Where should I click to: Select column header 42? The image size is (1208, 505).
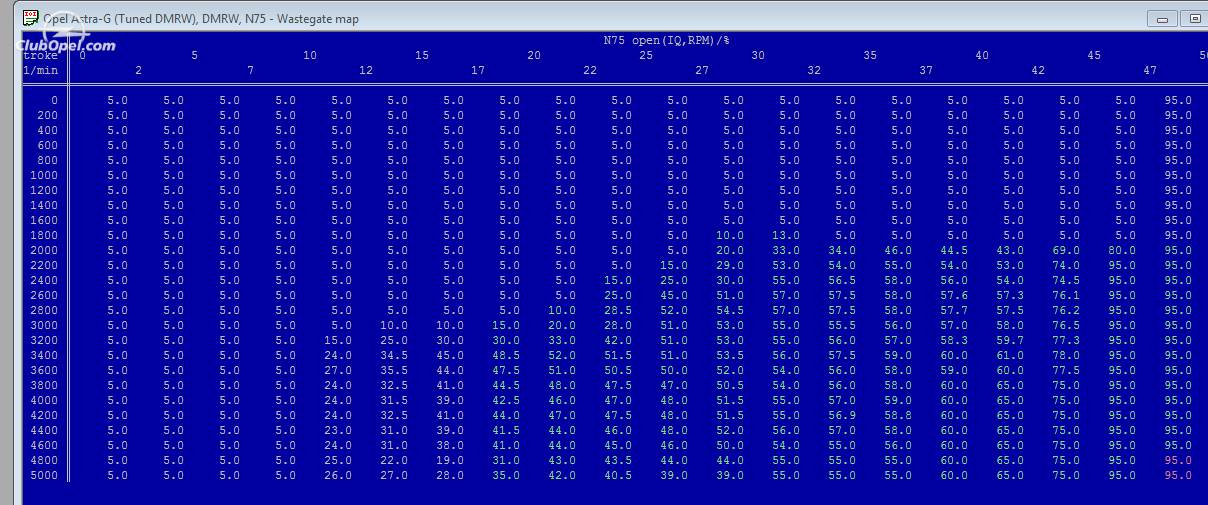point(1038,71)
